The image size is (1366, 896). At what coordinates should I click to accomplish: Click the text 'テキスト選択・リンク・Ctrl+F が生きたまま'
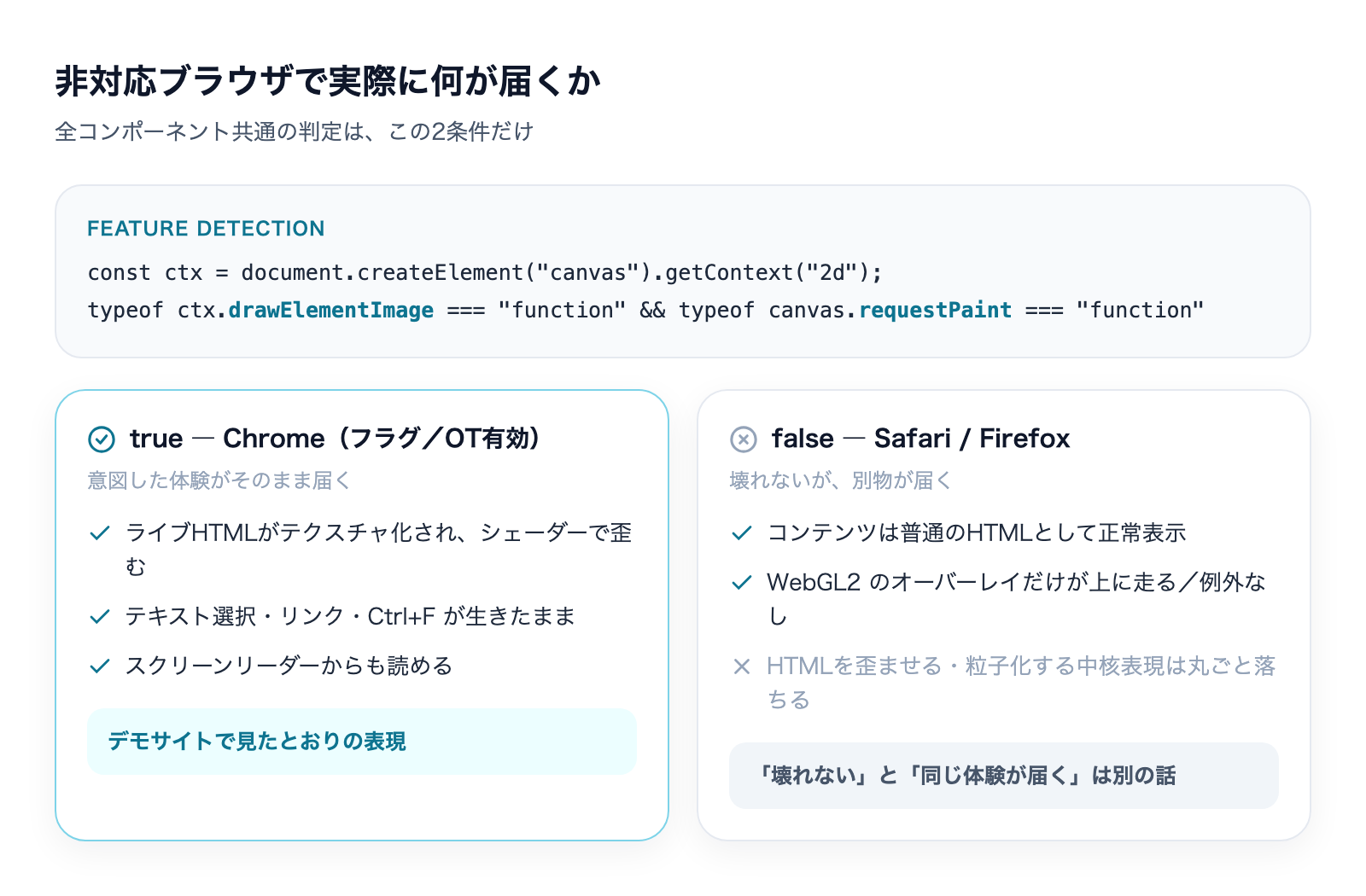pyautogui.click(x=350, y=616)
